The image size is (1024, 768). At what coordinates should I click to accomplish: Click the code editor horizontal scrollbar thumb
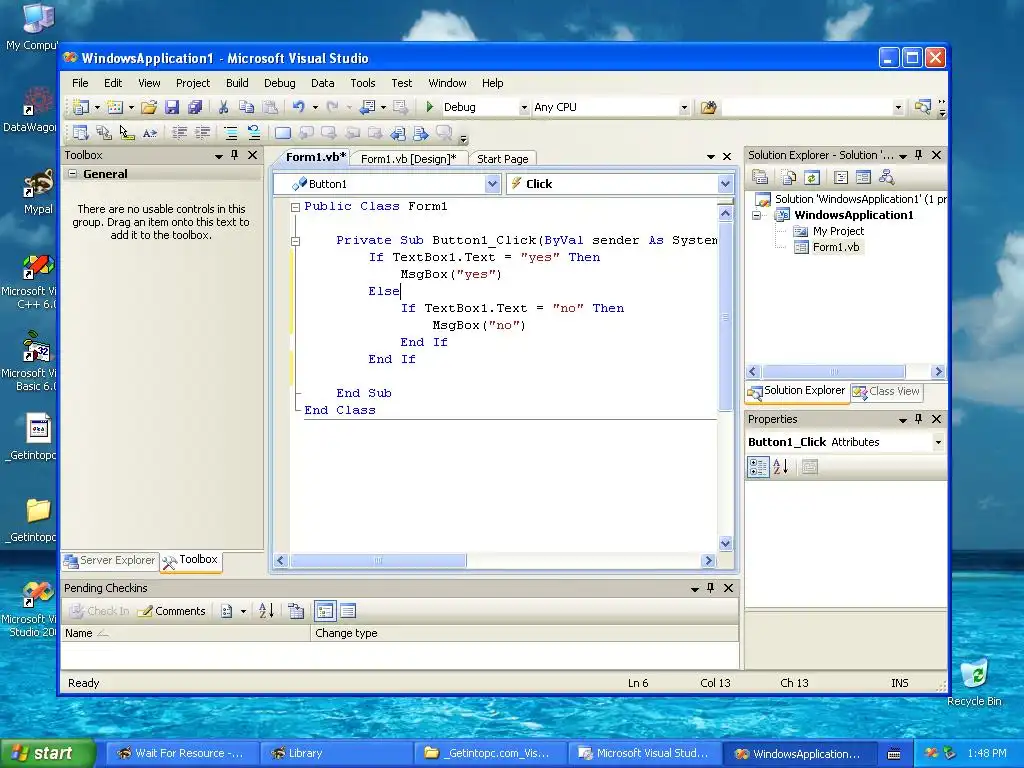coord(377,560)
